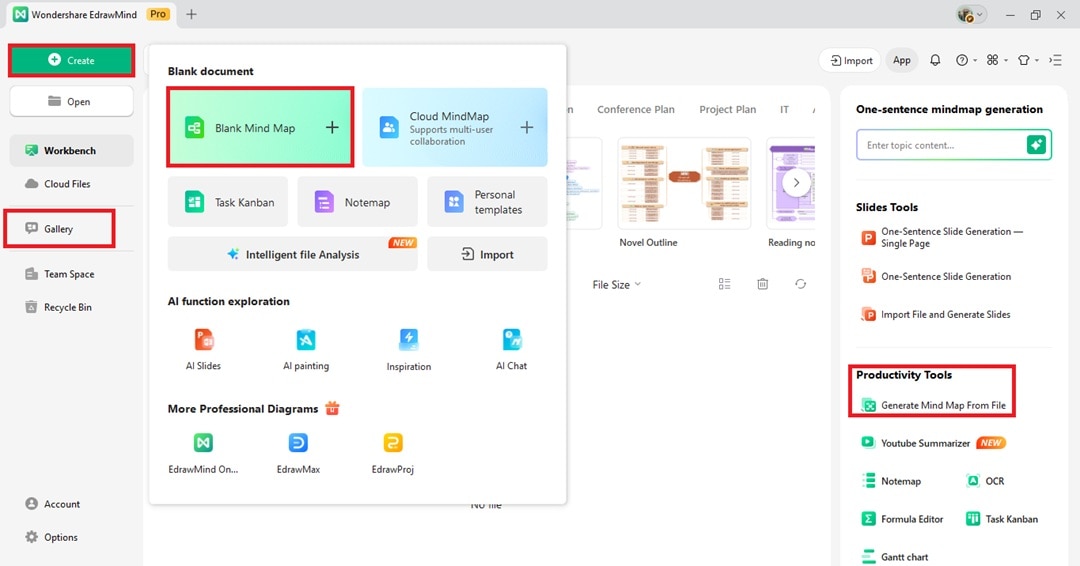Launch Intelligent file Analysis
1080x566 pixels.
[x=293, y=254]
